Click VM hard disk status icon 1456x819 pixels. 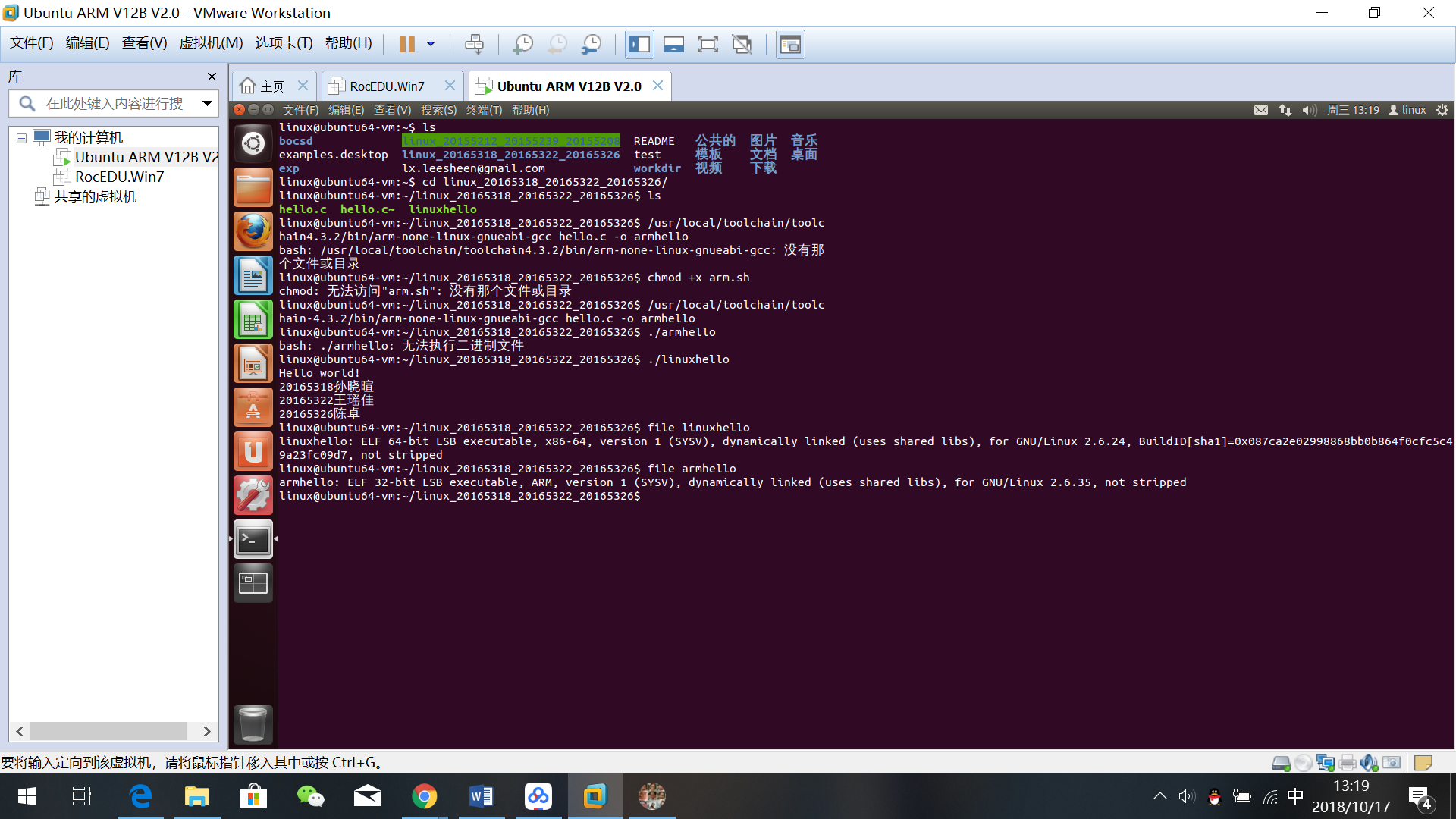click(1282, 763)
